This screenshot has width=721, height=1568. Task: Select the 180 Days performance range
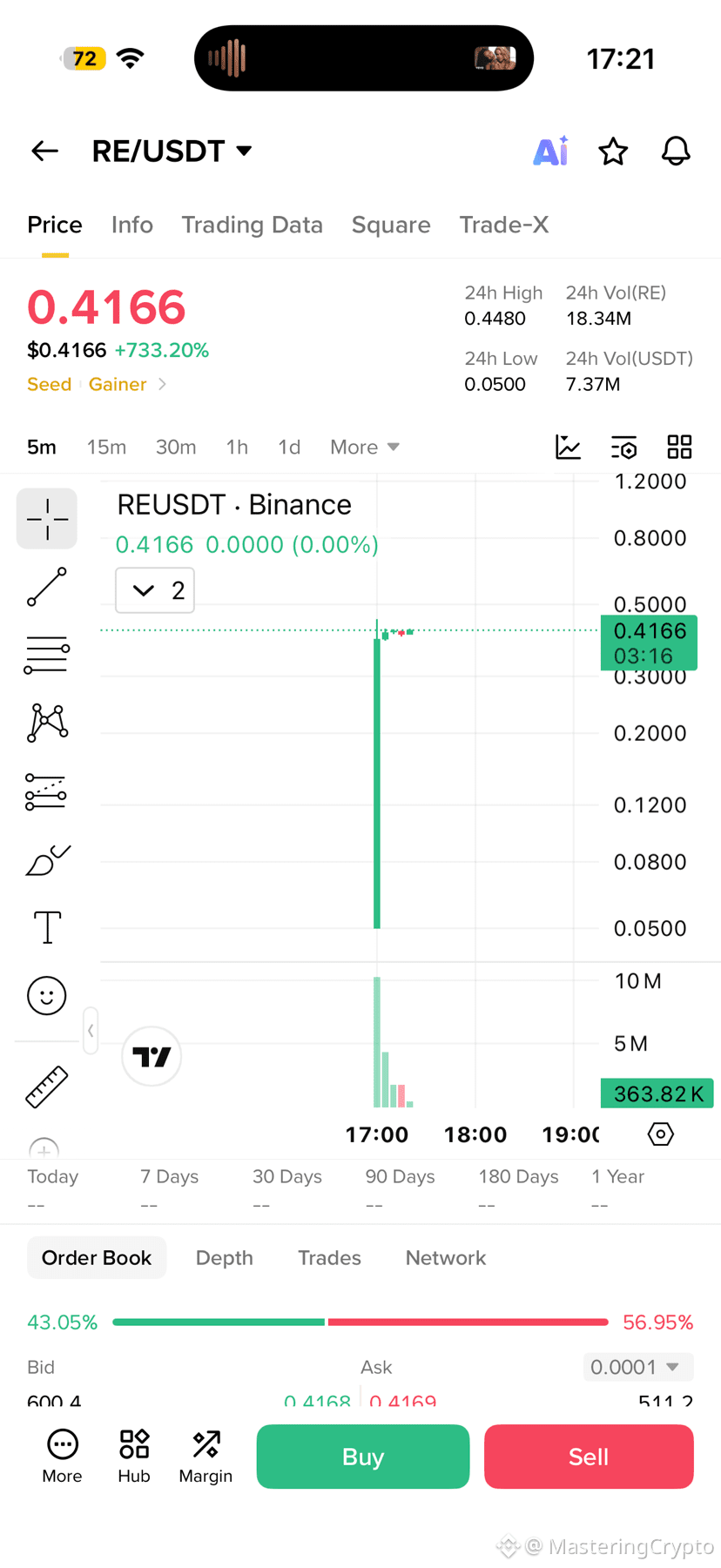518,1189
